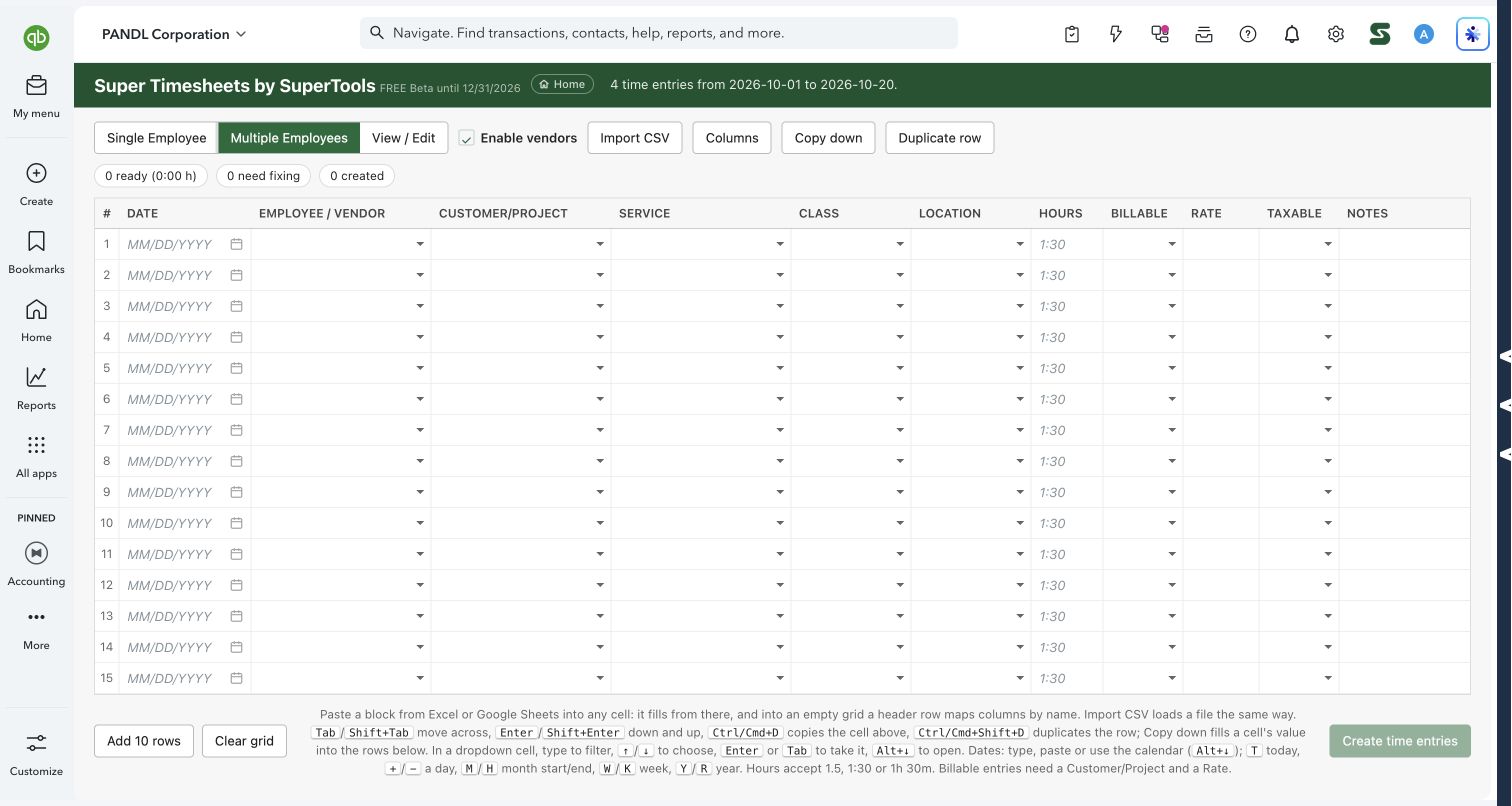The width and height of the screenshot is (1512, 806).
Task: Open calendar picker in row 1 date
Action: (237, 244)
